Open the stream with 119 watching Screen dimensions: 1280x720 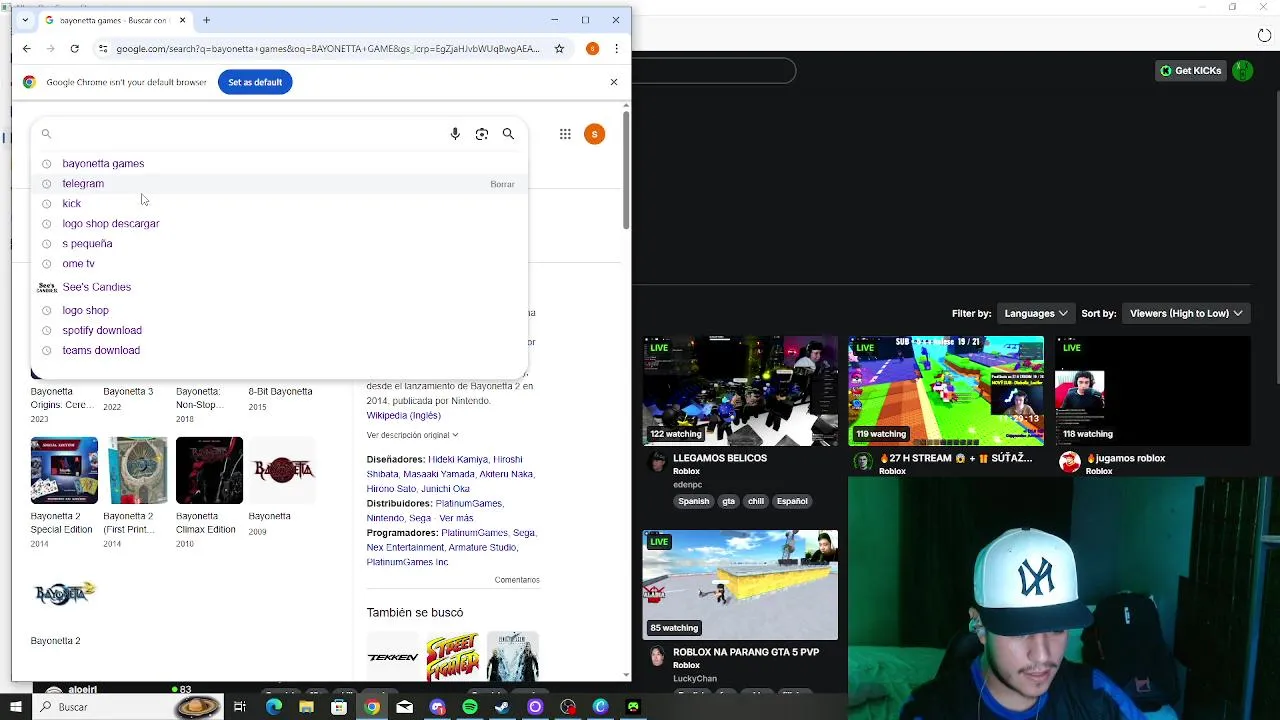(x=946, y=391)
